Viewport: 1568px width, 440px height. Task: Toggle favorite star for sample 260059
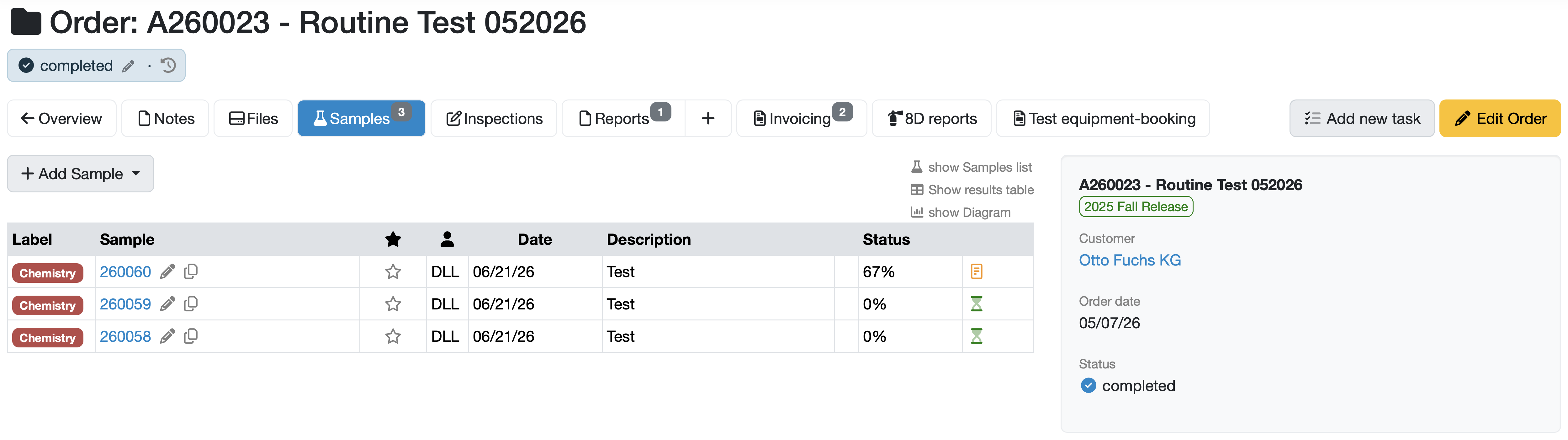click(393, 304)
